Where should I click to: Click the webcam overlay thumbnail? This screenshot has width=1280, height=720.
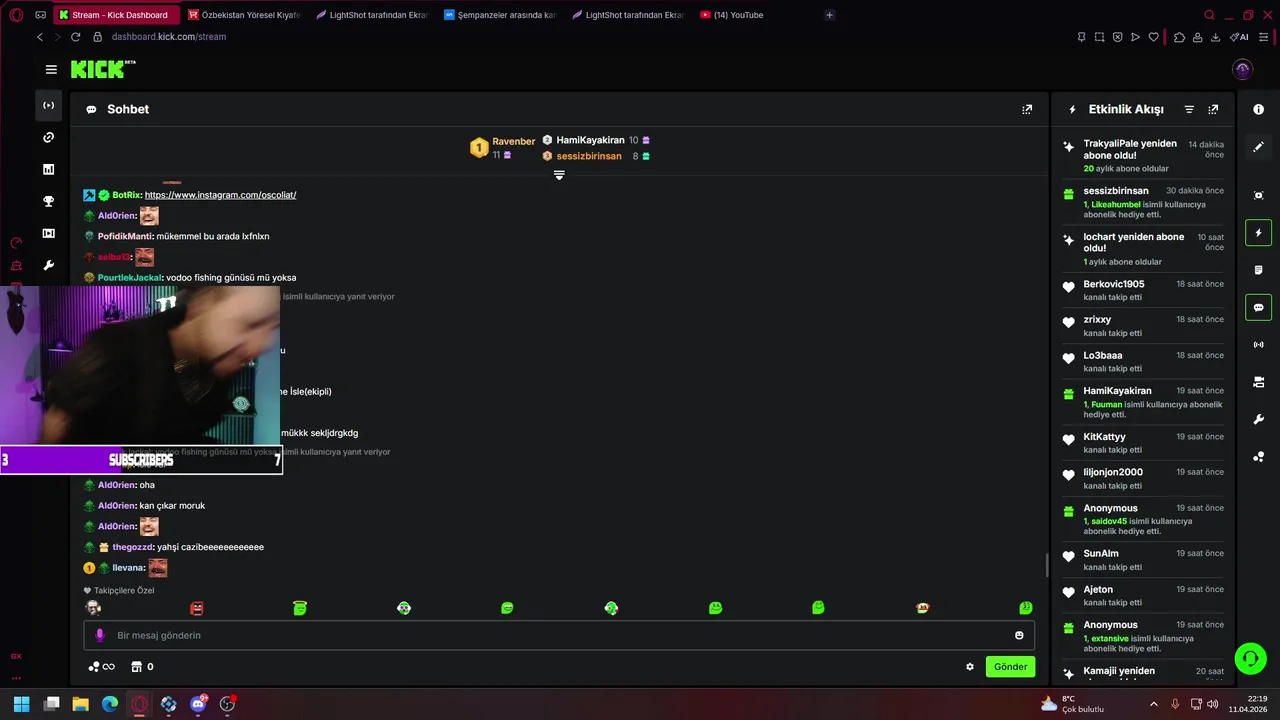pyautogui.click(x=140, y=366)
